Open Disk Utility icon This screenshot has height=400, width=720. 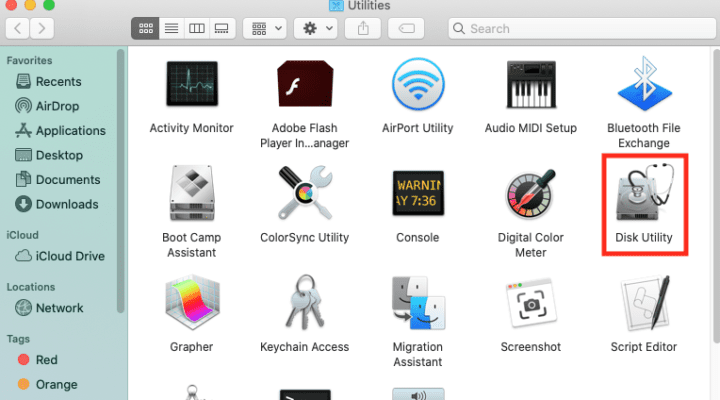click(x=645, y=193)
